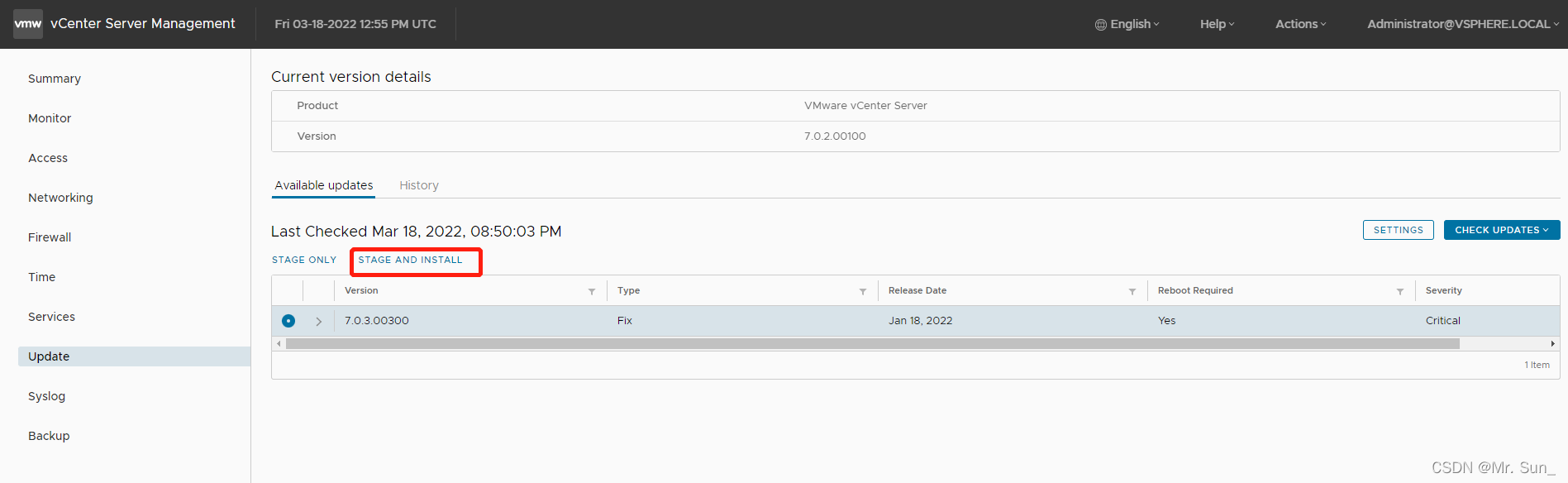Viewport: 1568px width, 483px height.
Task: Expand details for 7.0.3.00300 row
Action: coord(318,321)
